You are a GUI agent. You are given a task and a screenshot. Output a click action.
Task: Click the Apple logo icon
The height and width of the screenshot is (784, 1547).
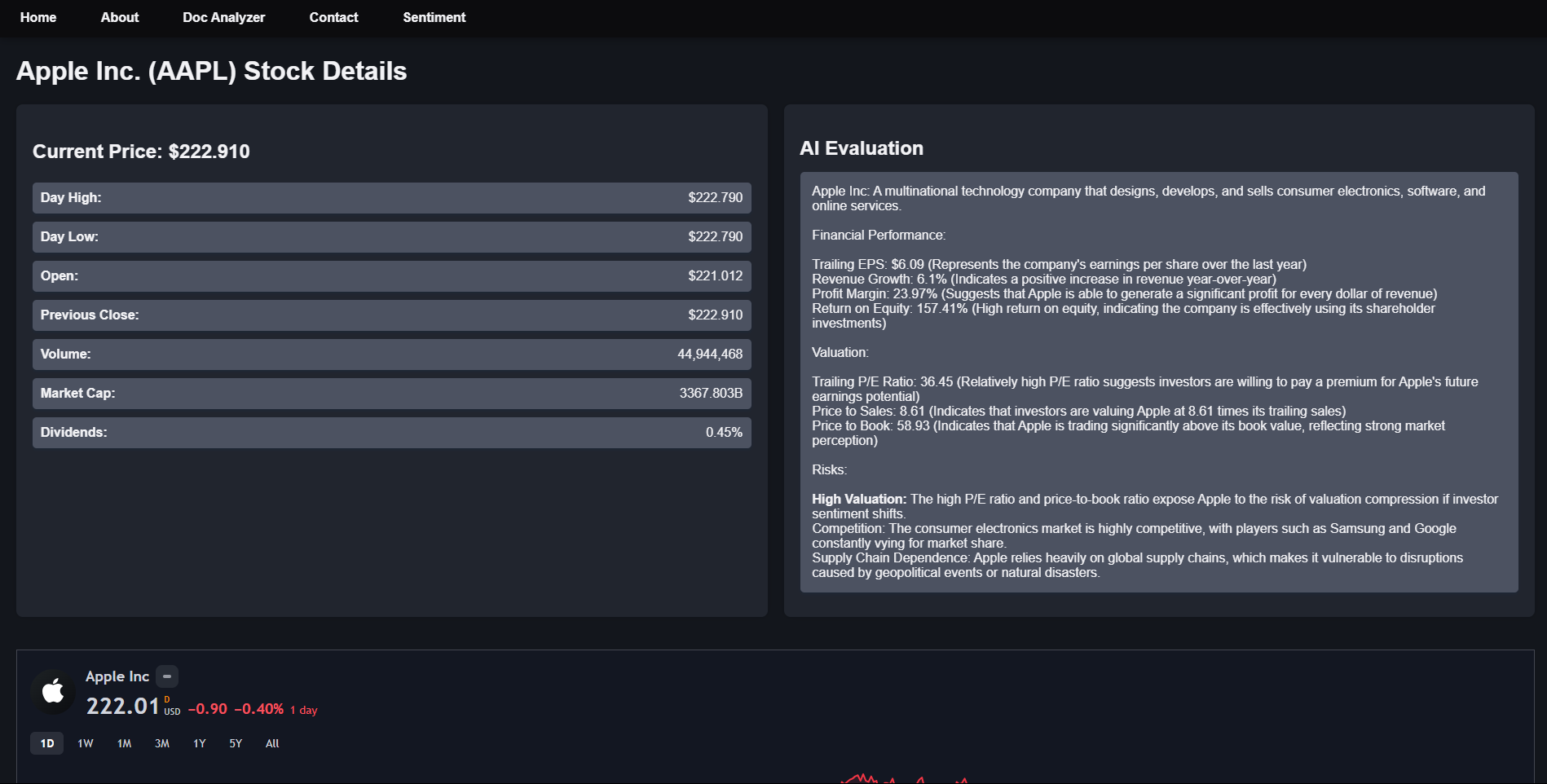53,692
